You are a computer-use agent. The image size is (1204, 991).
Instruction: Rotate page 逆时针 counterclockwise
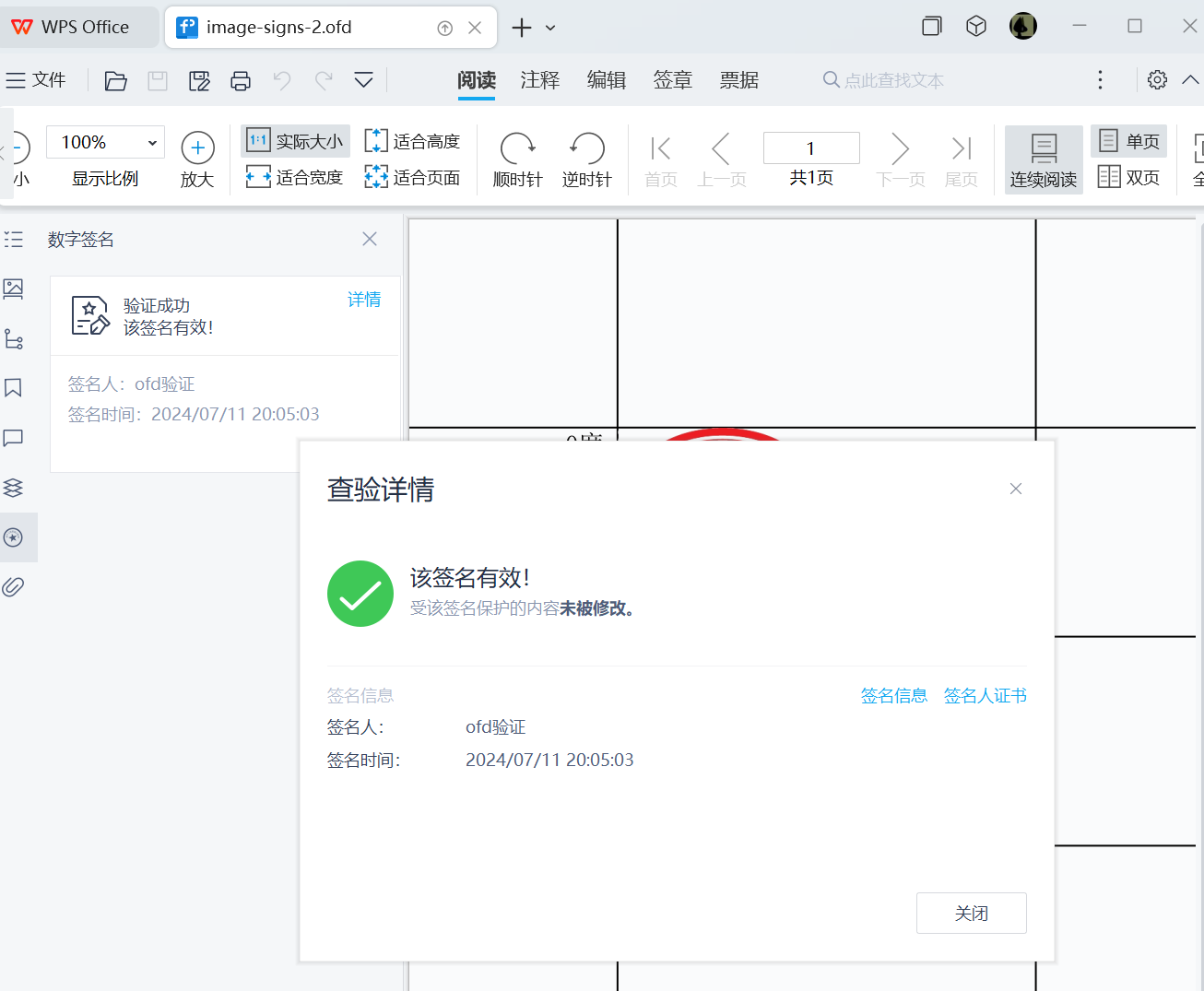(586, 160)
